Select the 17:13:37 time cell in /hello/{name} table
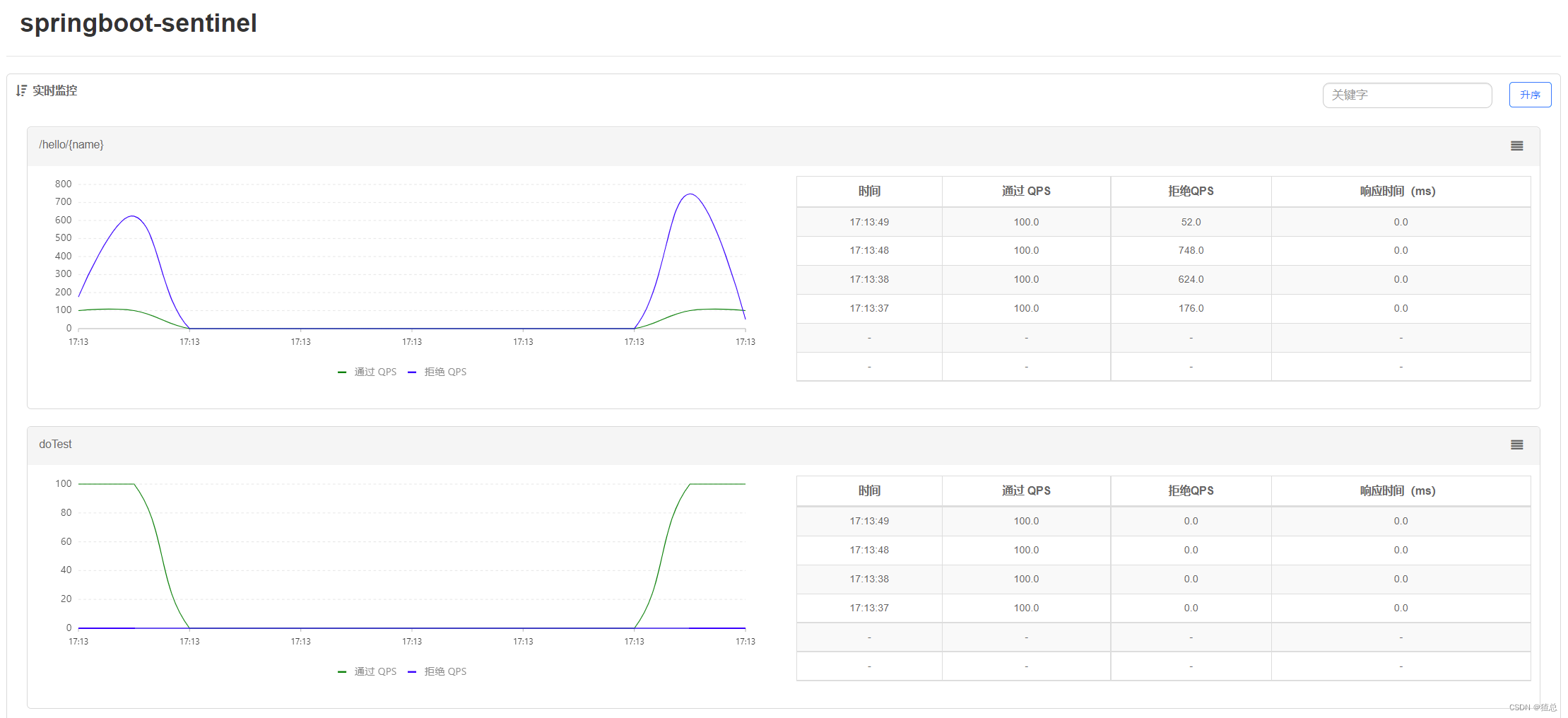 [869, 308]
